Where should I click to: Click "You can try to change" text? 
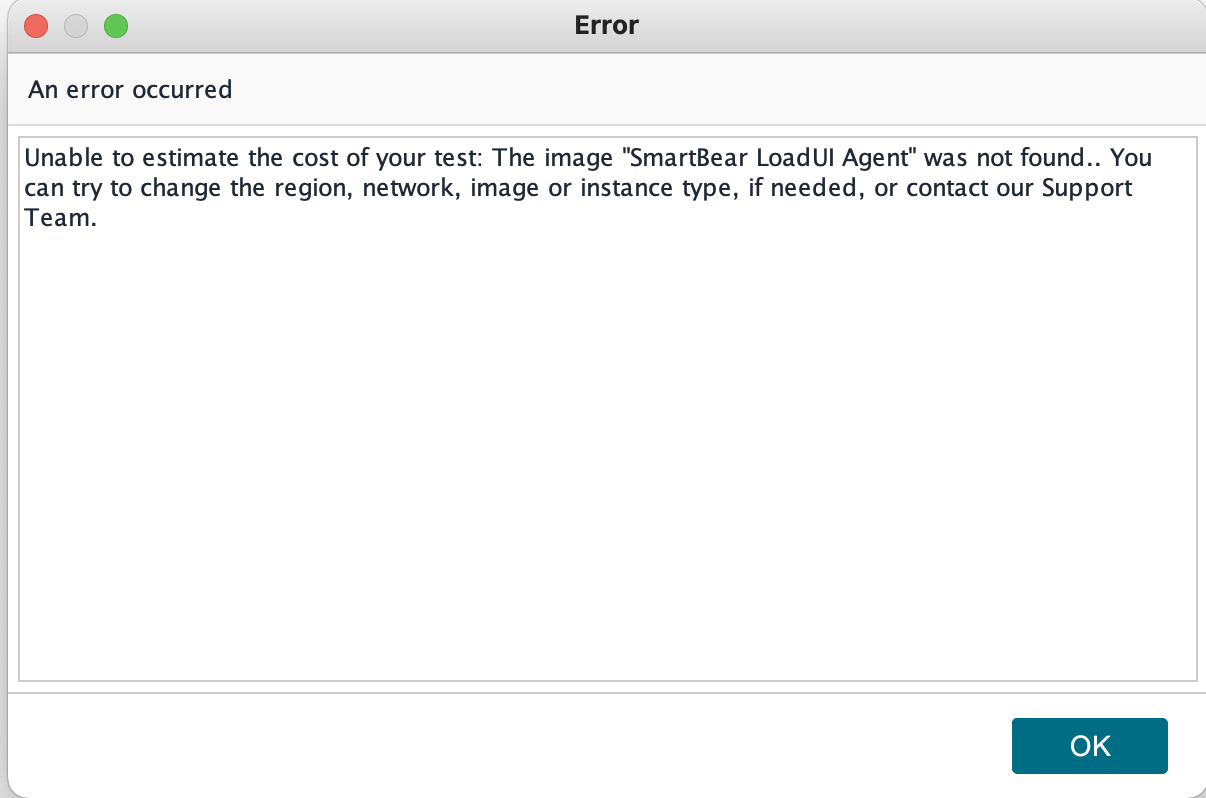[150, 188]
